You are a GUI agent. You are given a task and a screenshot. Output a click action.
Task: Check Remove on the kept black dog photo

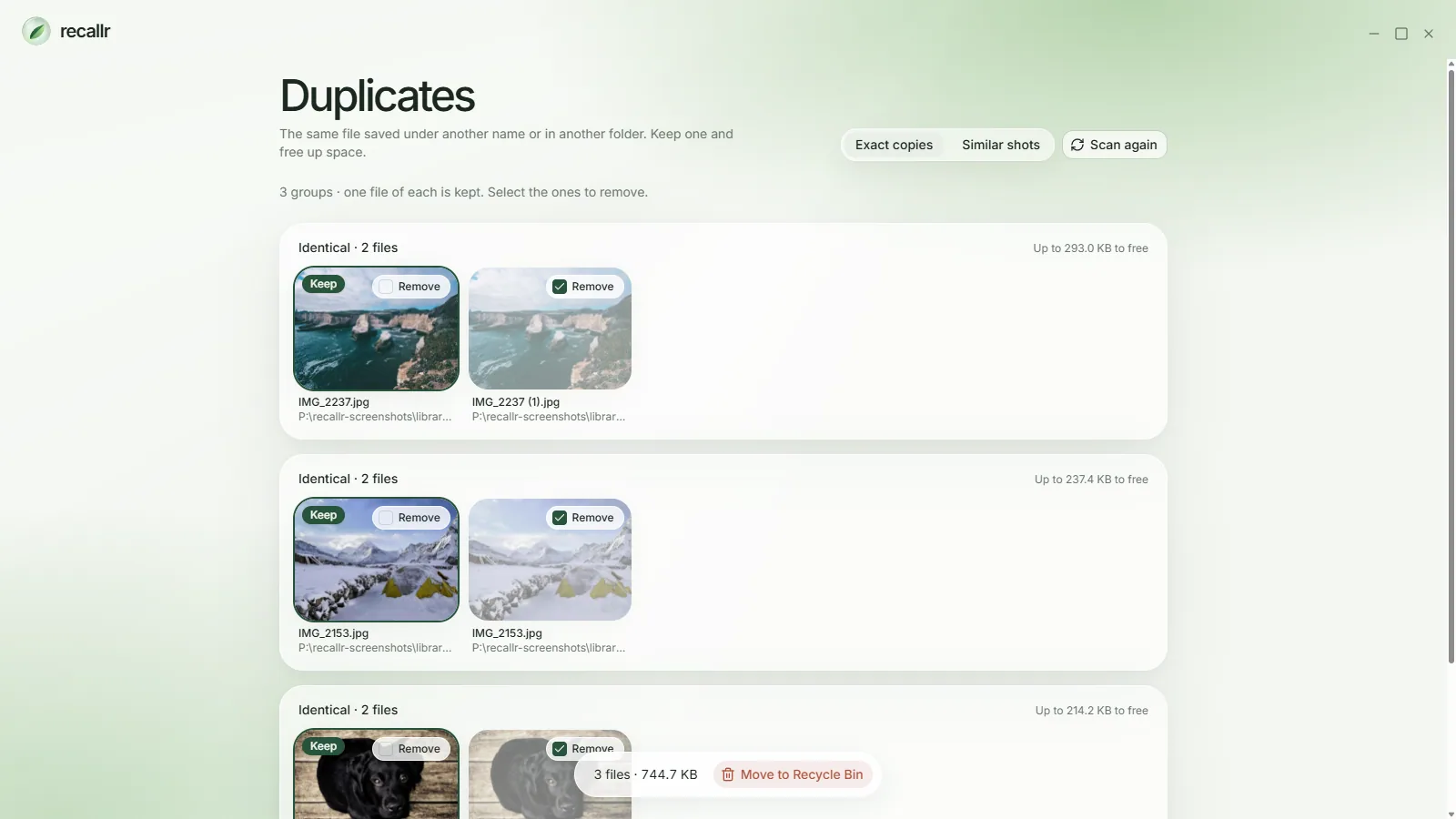coord(386,749)
